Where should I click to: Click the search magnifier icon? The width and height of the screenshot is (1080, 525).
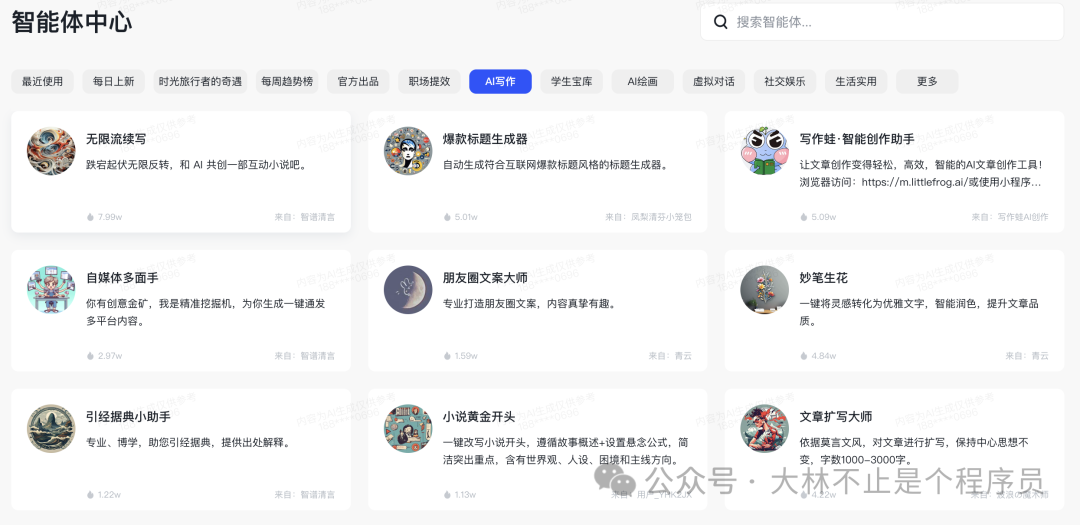[720, 22]
